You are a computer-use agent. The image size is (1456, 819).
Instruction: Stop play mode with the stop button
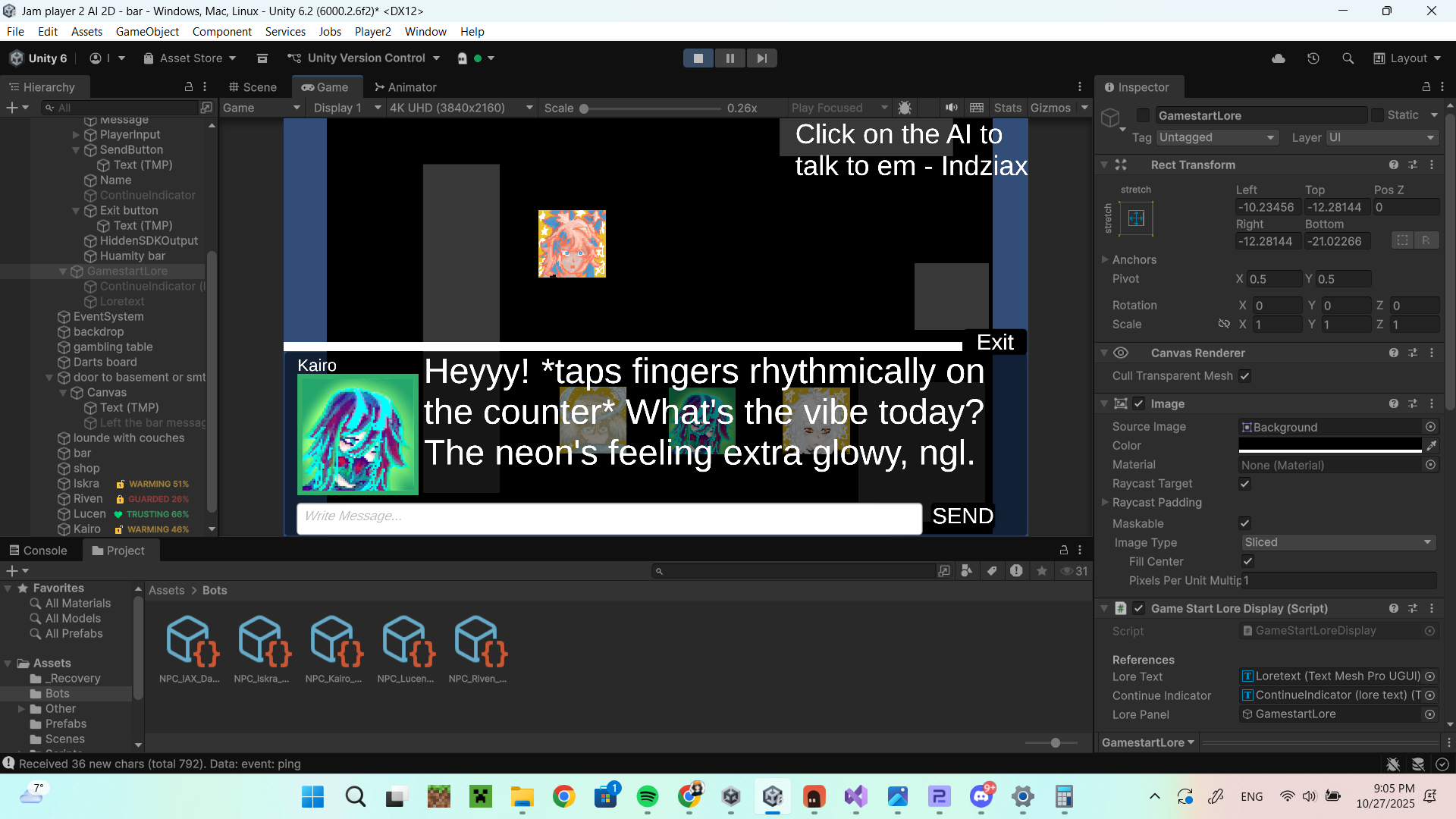pyautogui.click(x=698, y=58)
